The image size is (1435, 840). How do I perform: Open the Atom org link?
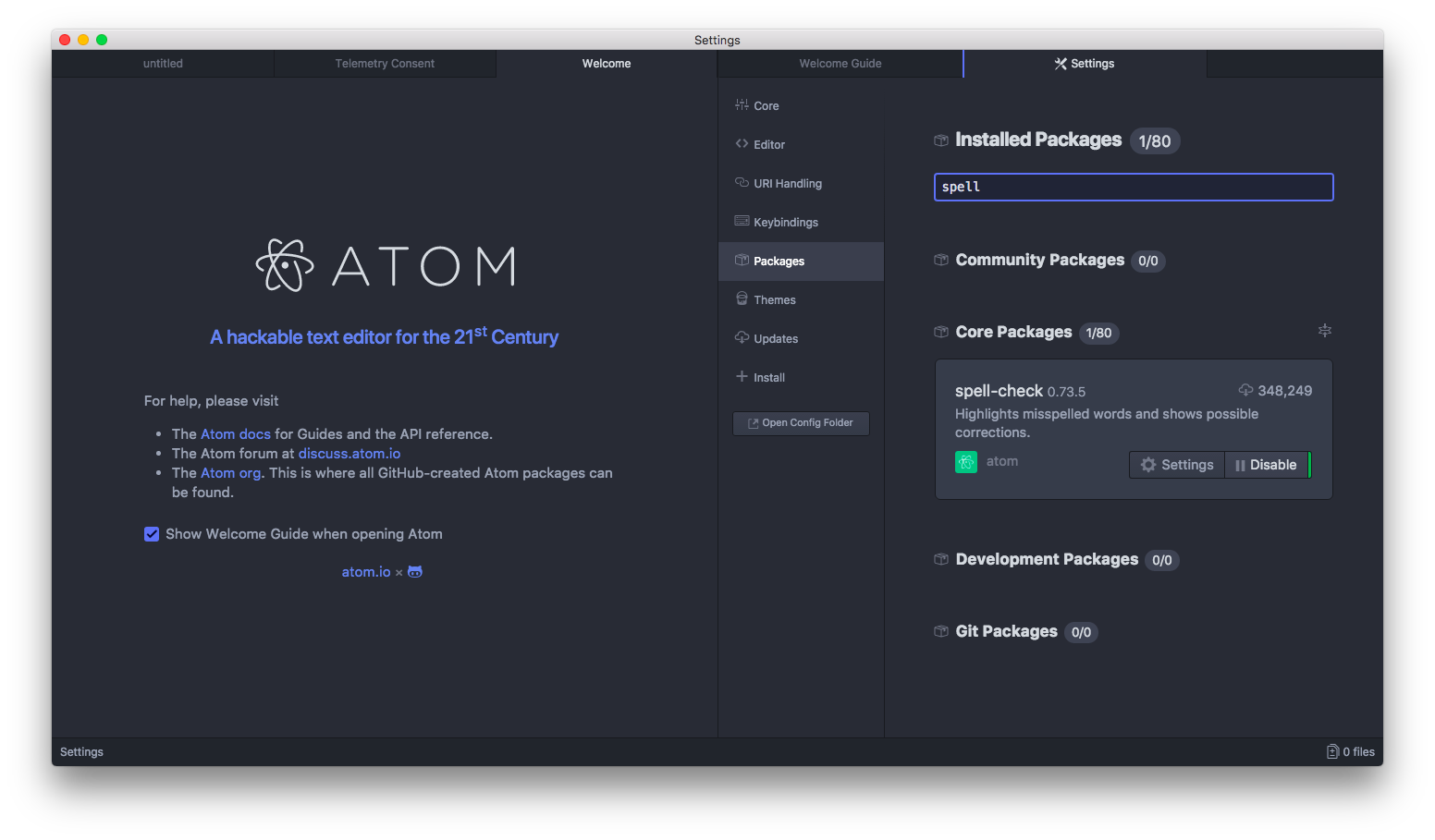231,473
